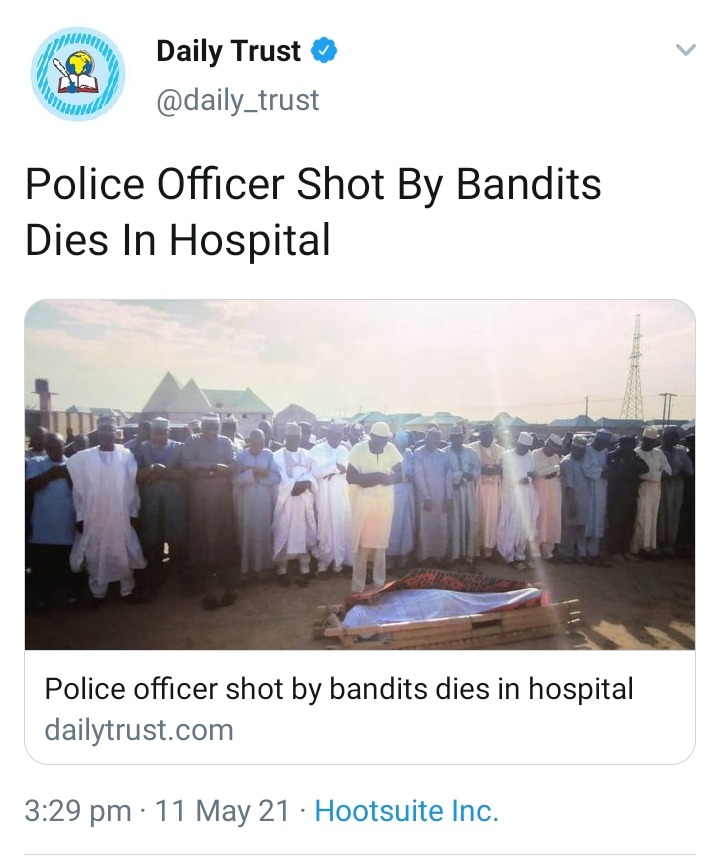
Task: Open the Daily Trust display name
Action: [228, 51]
